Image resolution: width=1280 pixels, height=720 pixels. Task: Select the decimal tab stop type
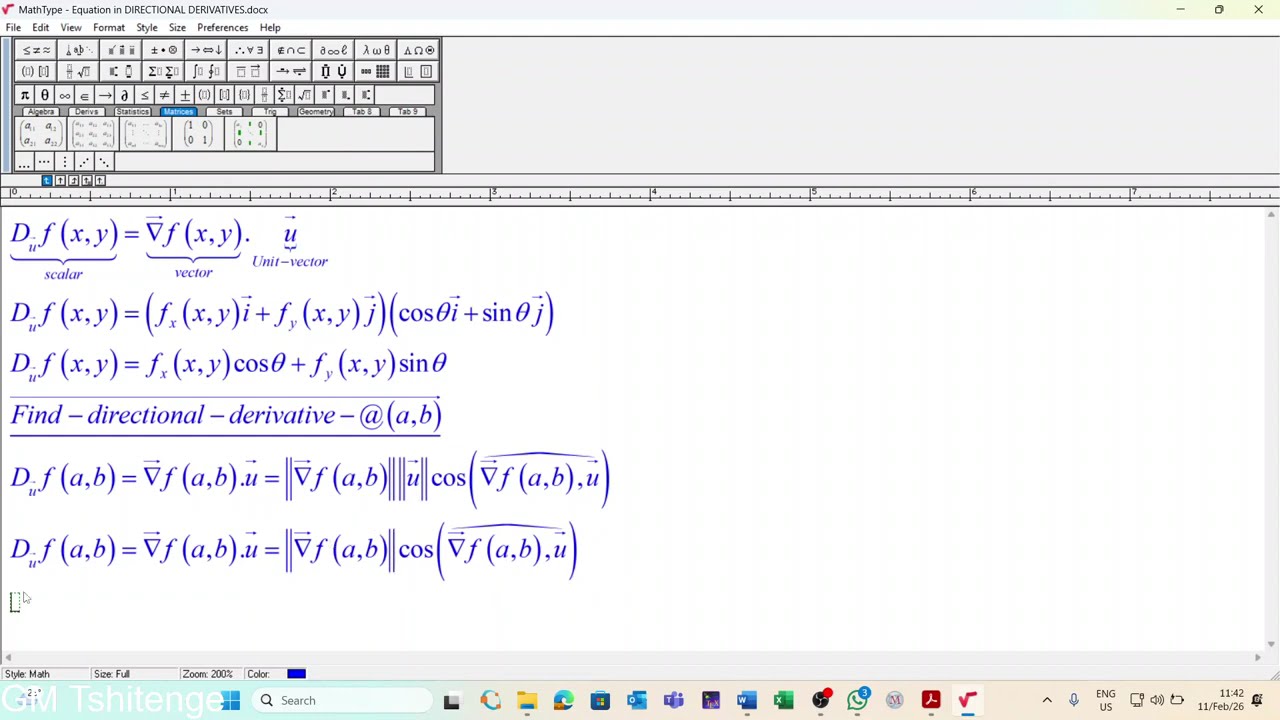[99, 180]
